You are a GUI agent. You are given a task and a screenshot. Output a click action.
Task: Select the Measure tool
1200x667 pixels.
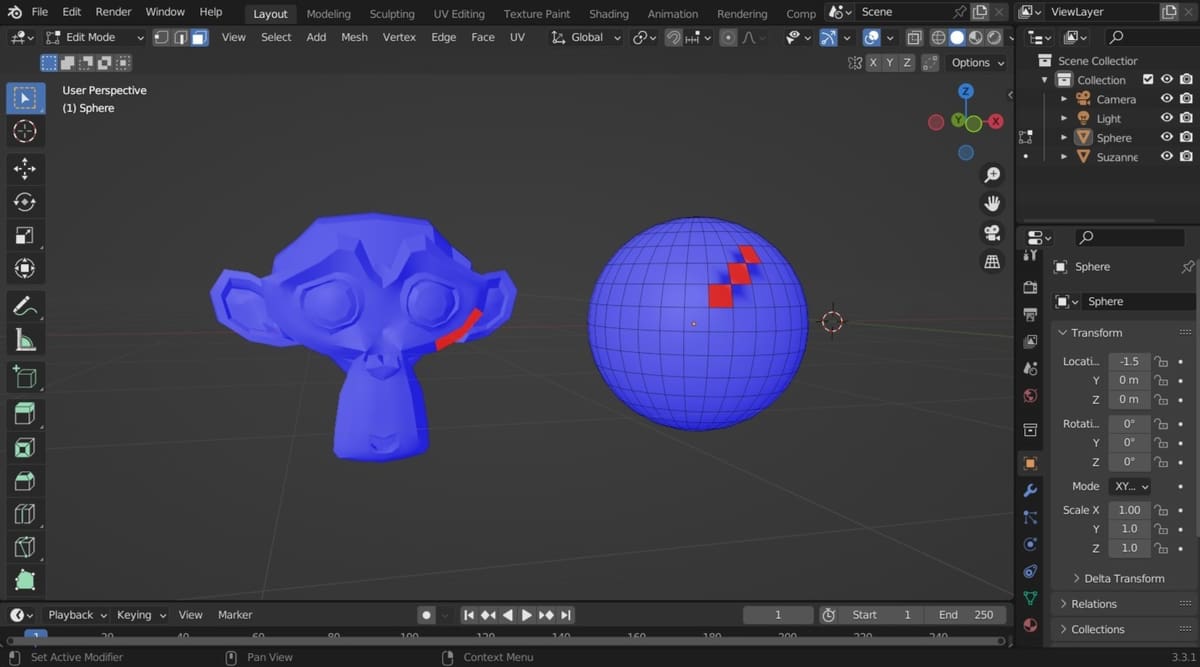click(x=25, y=340)
